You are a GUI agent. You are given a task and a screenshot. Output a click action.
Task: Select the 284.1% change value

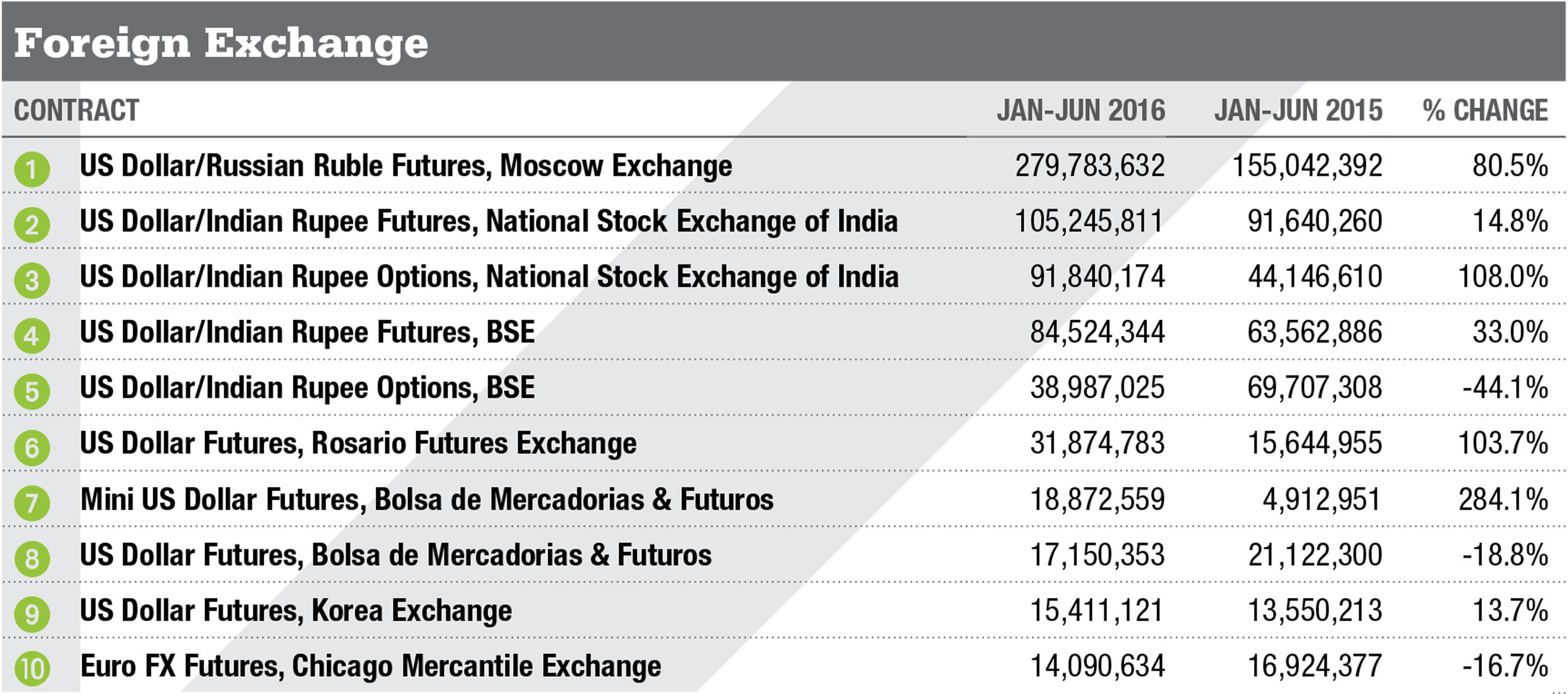pos(1503,499)
